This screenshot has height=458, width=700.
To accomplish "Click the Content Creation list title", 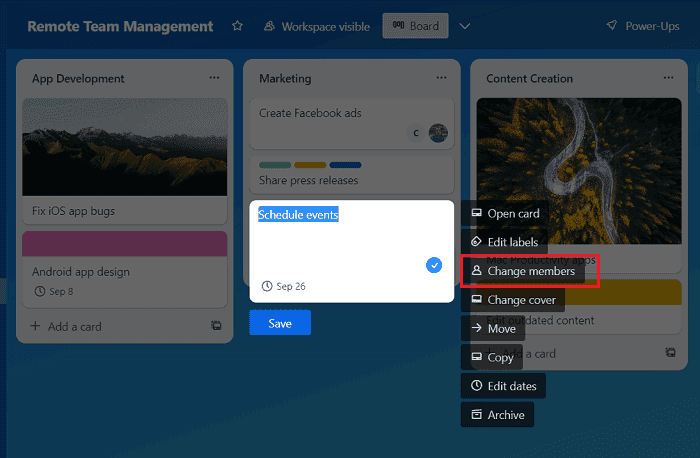I will coord(529,79).
